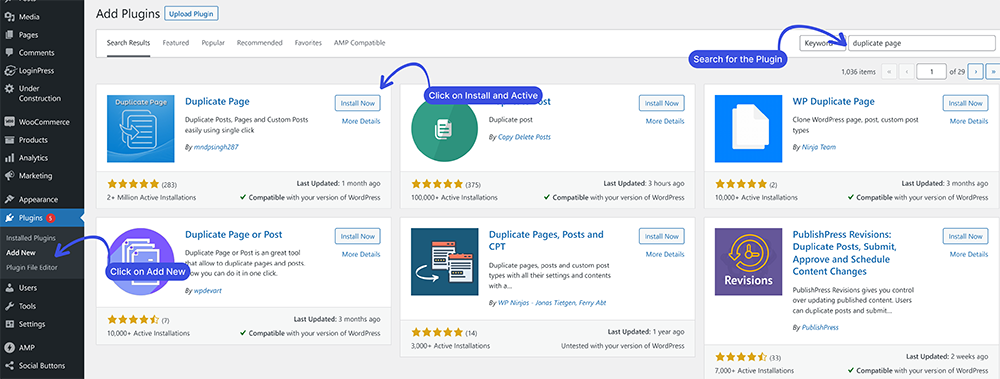Viewport: 1000px width, 379px height.
Task: Open Installed Plugins submenu item
Action: pos(31,238)
